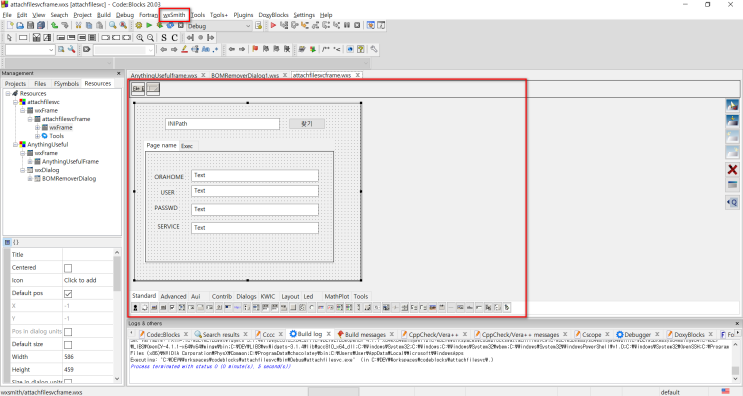The width and height of the screenshot is (743, 396).
Task: Click the Build gear icon
Action: (x=138, y=26)
